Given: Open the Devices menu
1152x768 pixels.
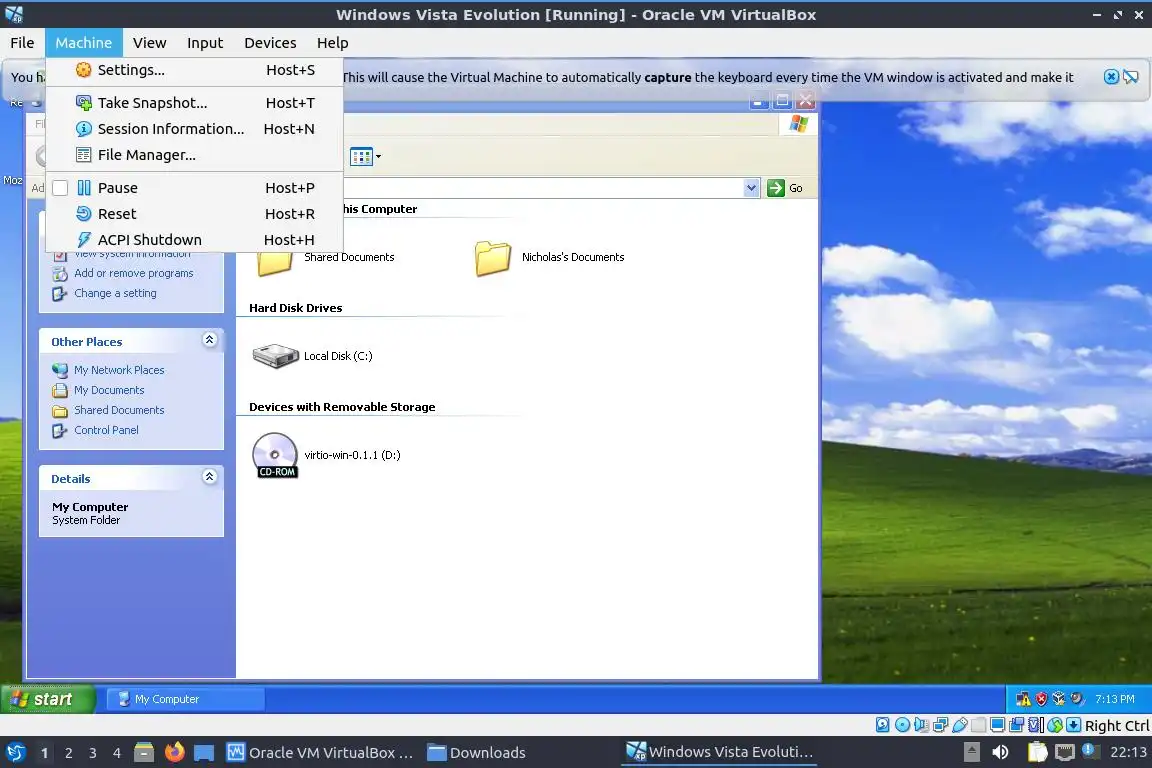Looking at the screenshot, I should click(x=270, y=43).
